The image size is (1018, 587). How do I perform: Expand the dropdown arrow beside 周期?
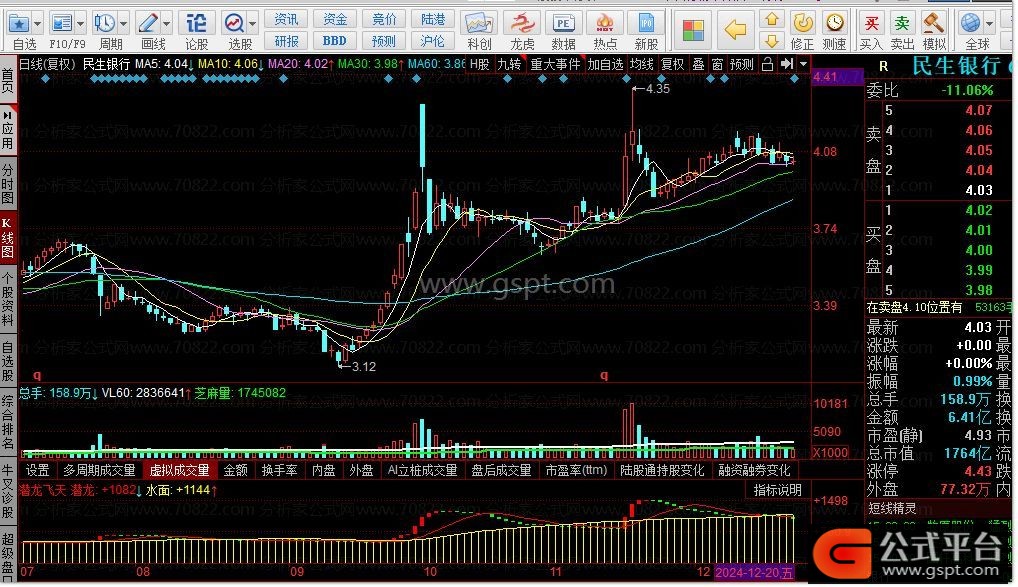pyautogui.click(x=123, y=25)
